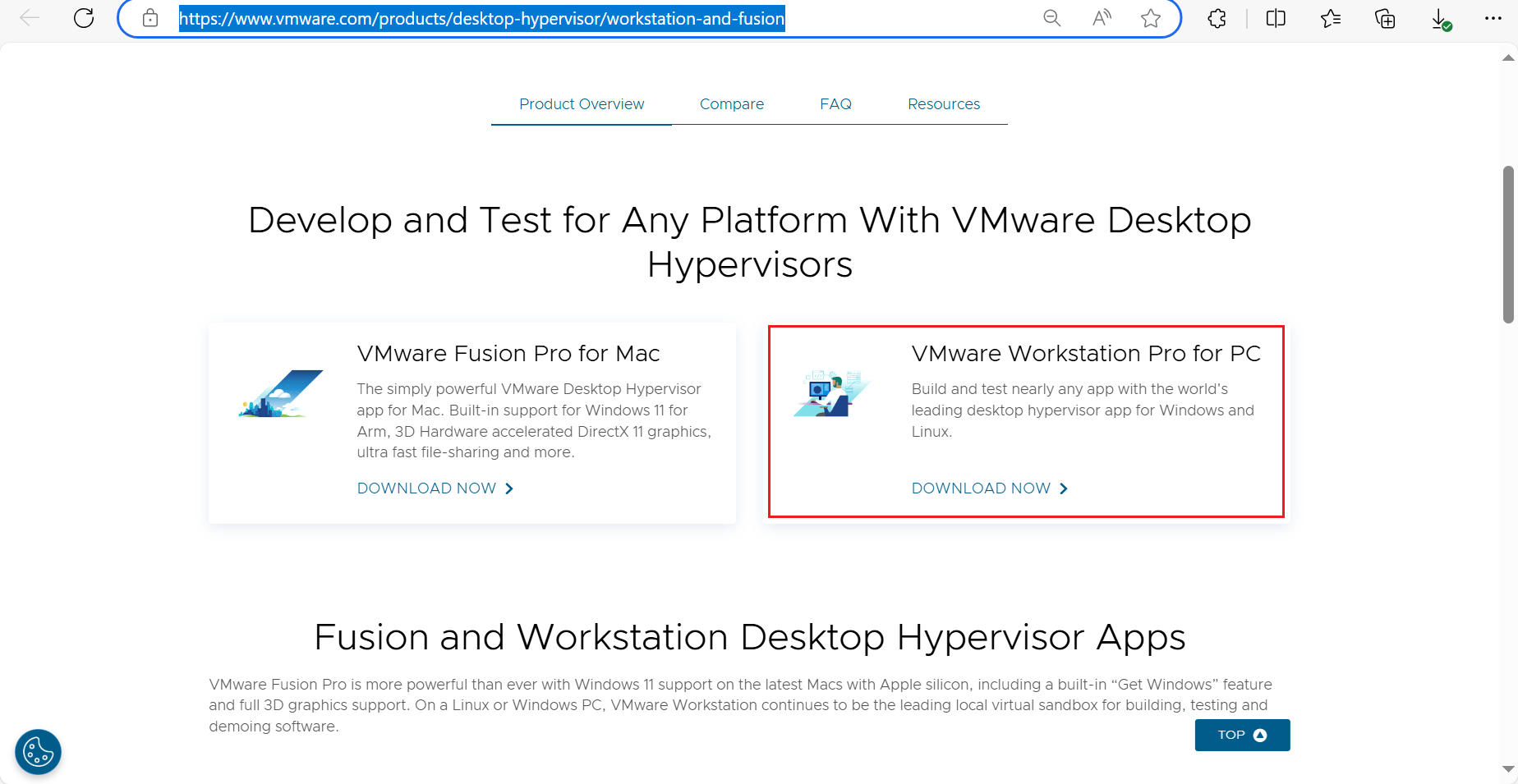Screen dimensions: 1518x784
Task: Click the Fusion Pro description paragraph
Action: tap(534, 420)
